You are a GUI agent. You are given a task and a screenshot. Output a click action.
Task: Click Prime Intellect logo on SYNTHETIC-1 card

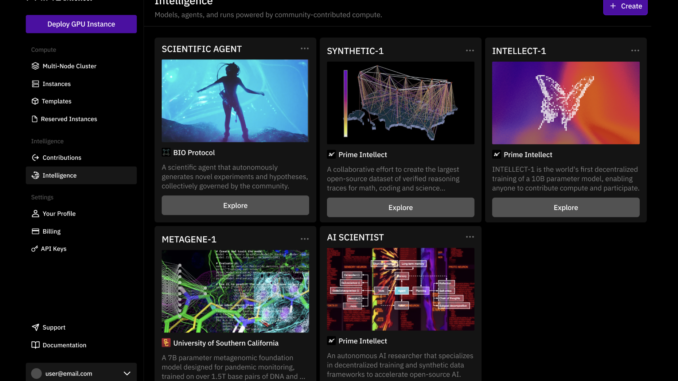pos(331,154)
